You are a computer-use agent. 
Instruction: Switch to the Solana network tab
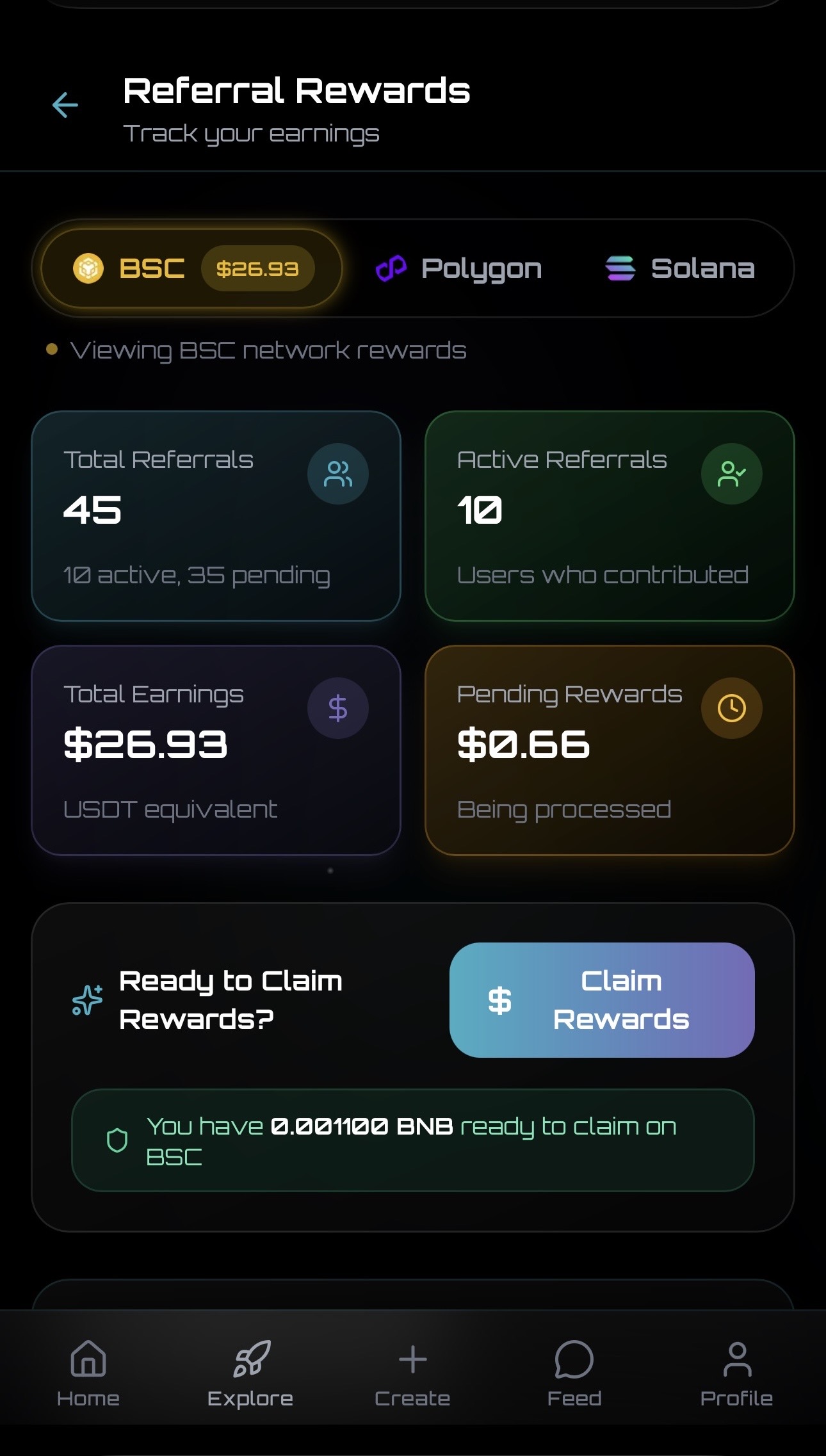[680, 268]
